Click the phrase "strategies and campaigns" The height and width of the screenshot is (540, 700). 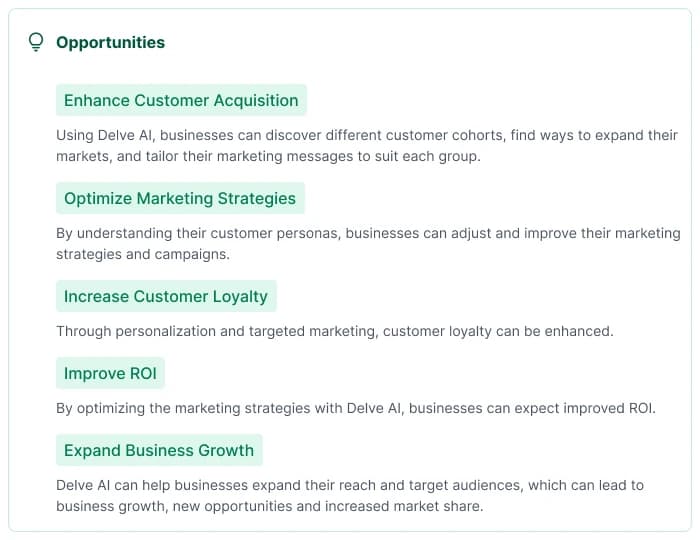tap(142, 254)
